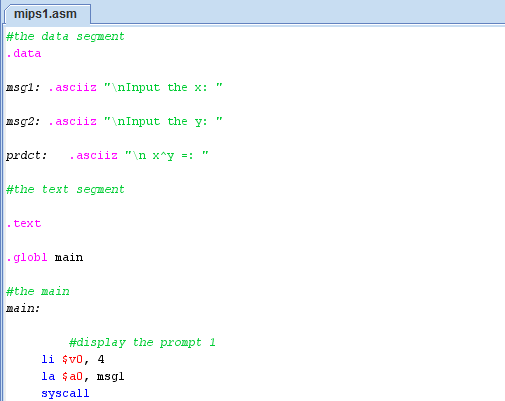Screen dimensions: 505x401
Task: Place cursor on the .text directive
Action: (24, 223)
